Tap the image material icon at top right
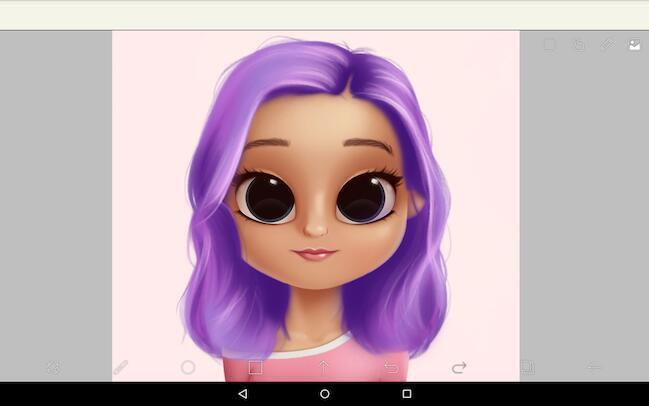Viewport: 649px width, 406px height. 634,45
